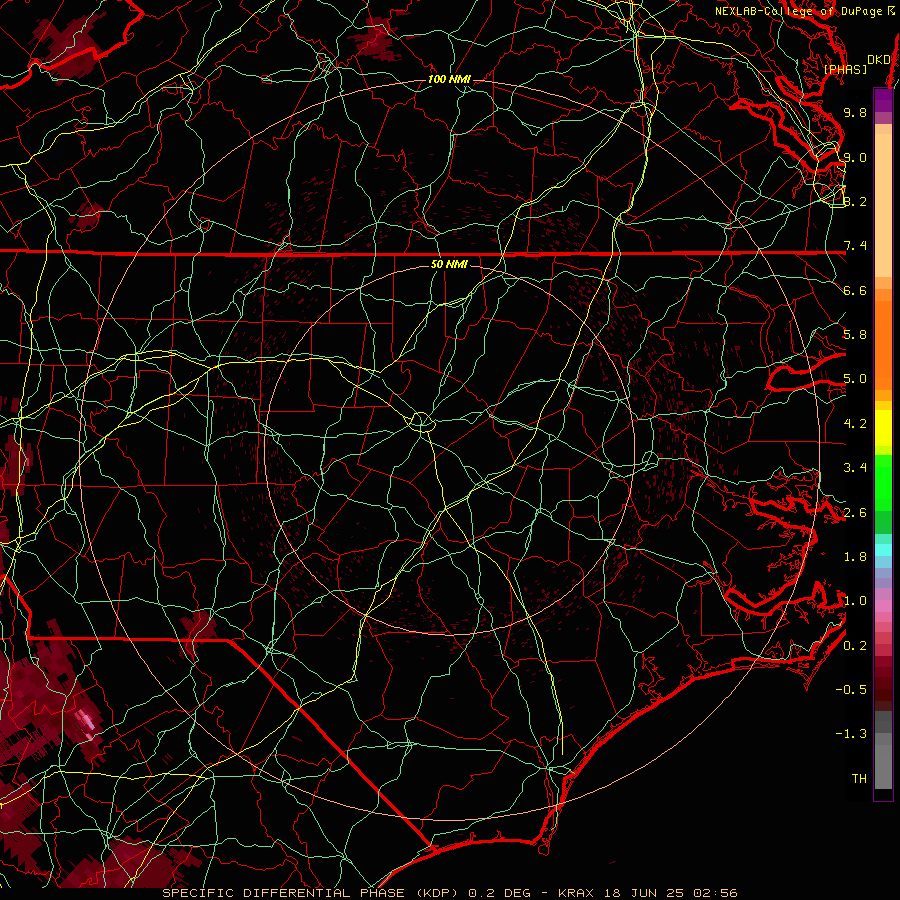Click the bright pink KDP echo core in the southwest
This screenshot has height=900, width=900.
click(87, 720)
